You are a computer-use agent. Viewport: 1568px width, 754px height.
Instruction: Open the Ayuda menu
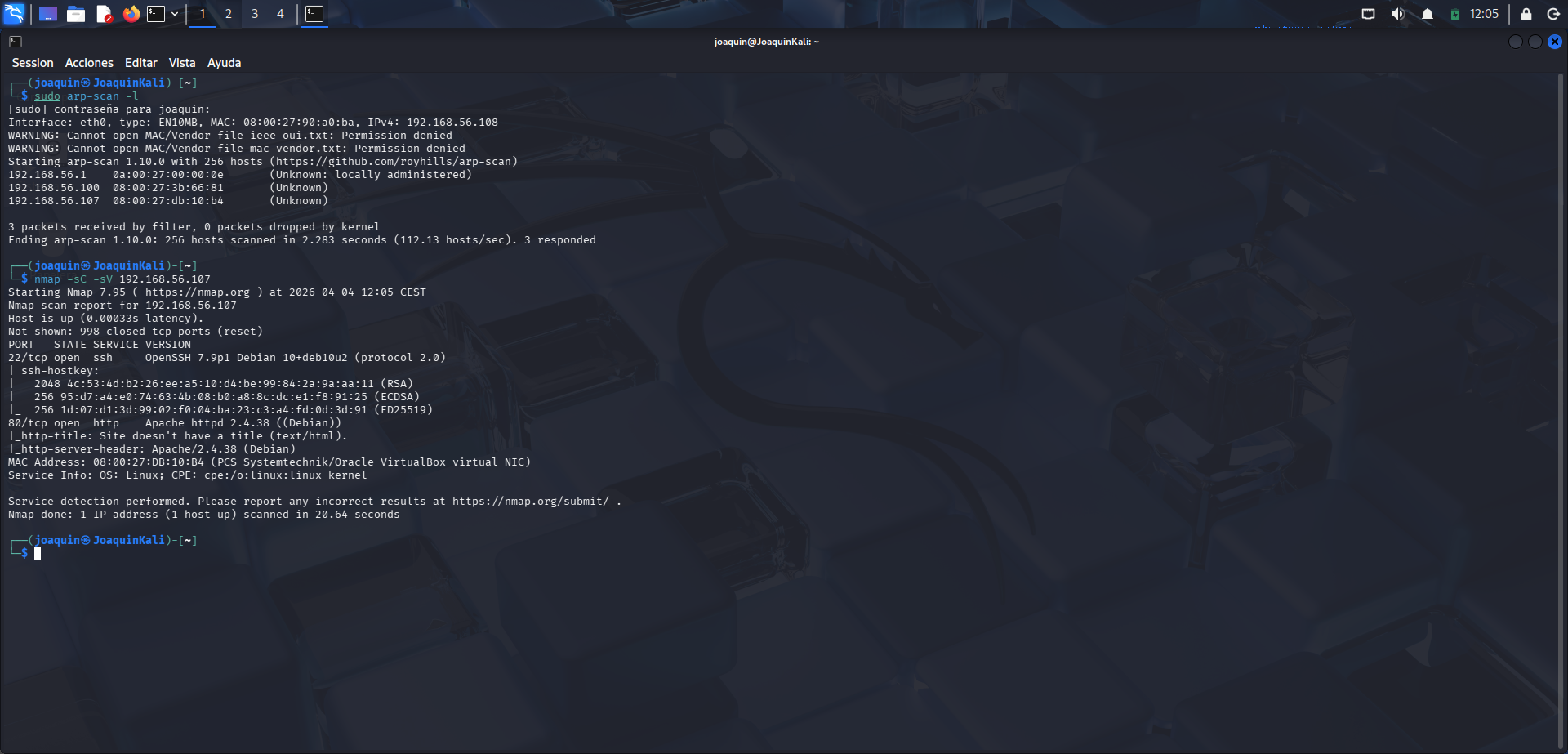pyautogui.click(x=224, y=62)
